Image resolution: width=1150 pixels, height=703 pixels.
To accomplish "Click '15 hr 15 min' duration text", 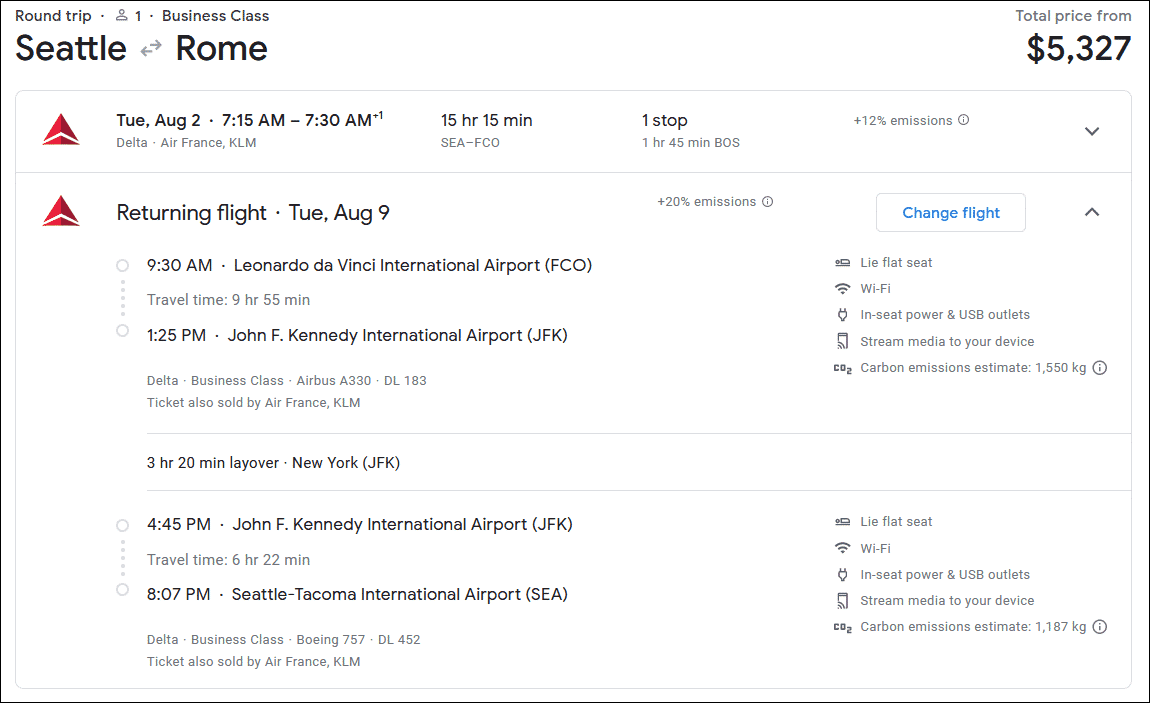I will (486, 120).
